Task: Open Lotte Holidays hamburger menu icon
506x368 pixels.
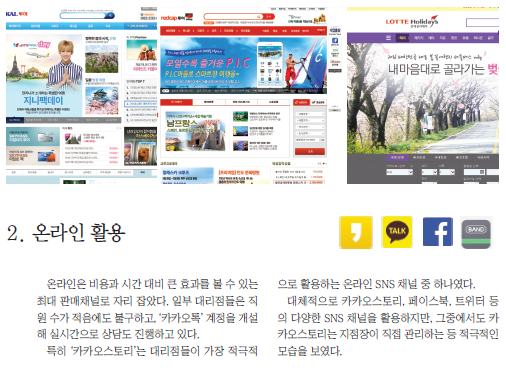Action: (x=388, y=38)
